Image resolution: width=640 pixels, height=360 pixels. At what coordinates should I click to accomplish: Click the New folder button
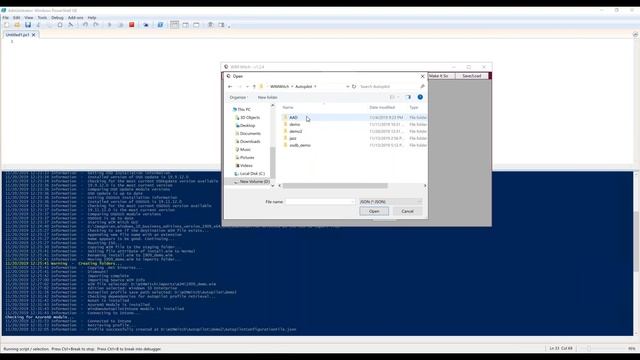(x=268, y=98)
